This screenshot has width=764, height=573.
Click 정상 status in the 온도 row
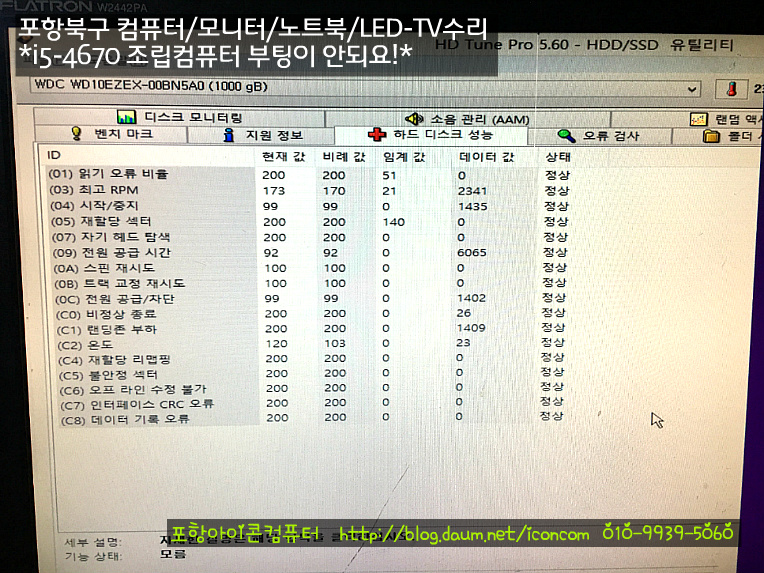point(553,342)
